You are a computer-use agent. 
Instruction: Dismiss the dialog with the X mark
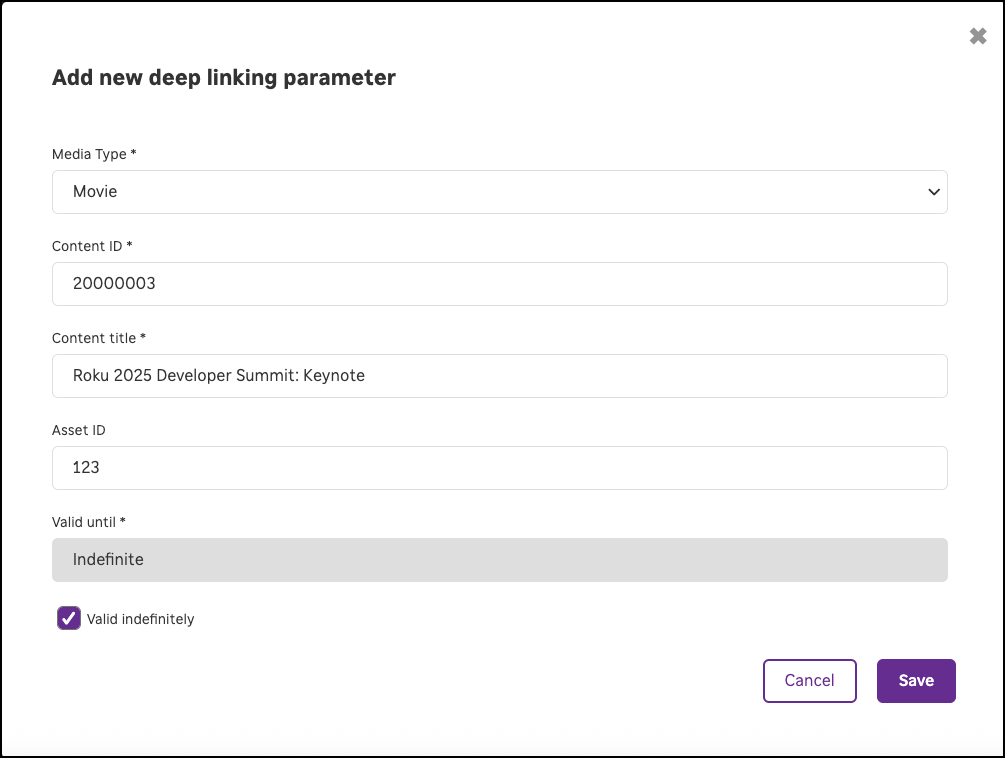pos(977,35)
